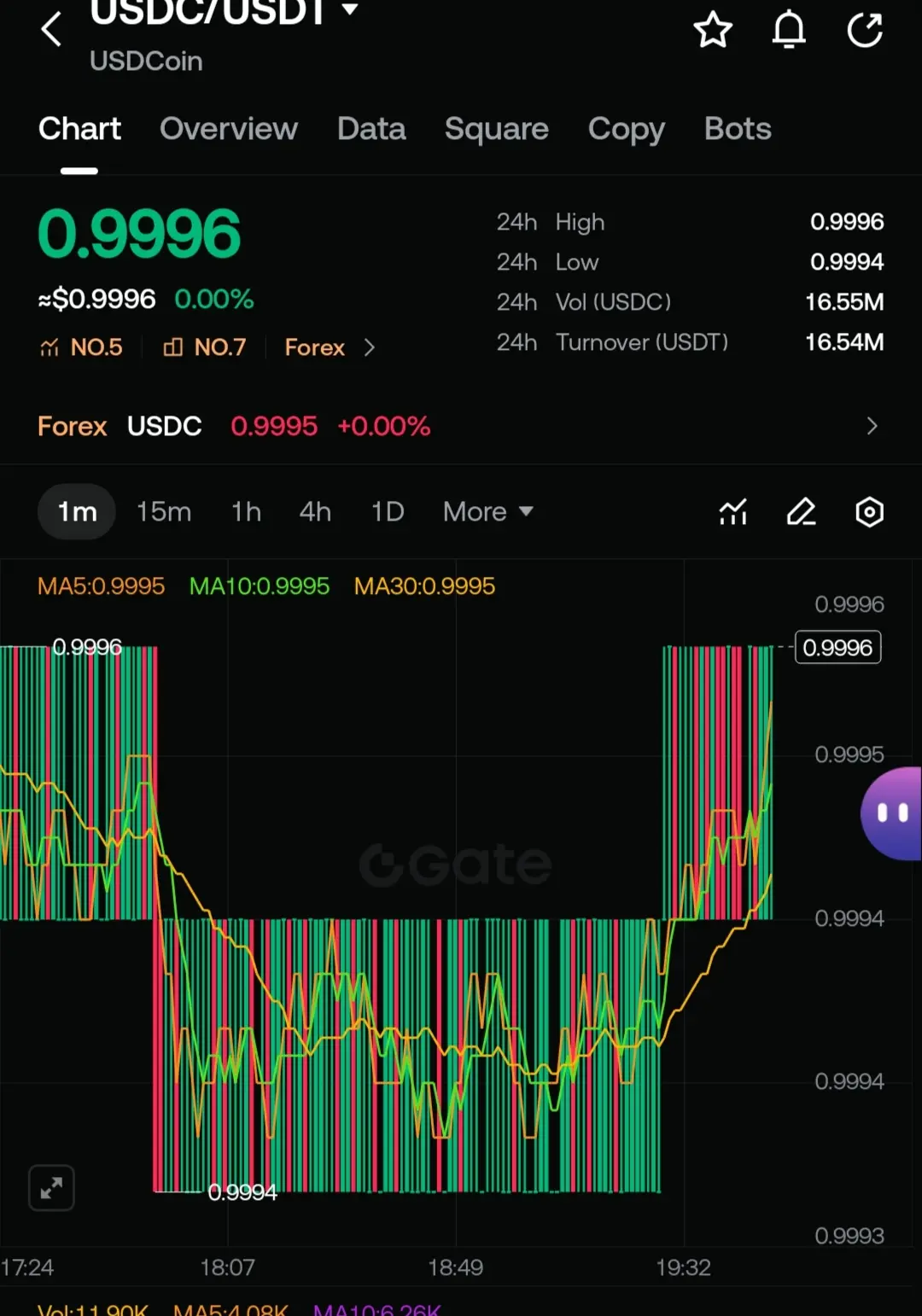The image size is (922, 1316).
Task: Tap the 24h Low value 0.9994
Action: [x=847, y=262]
